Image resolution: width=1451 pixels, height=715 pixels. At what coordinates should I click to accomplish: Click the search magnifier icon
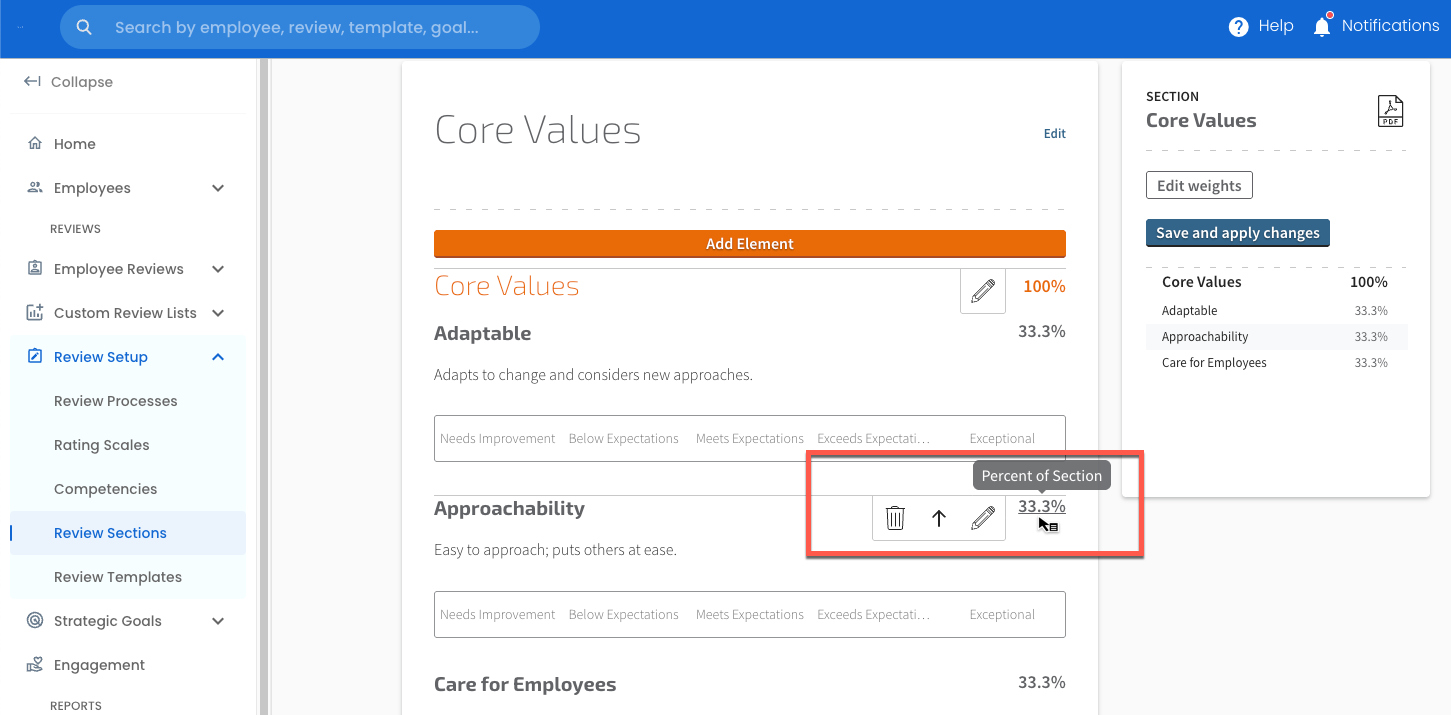(x=84, y=28)
